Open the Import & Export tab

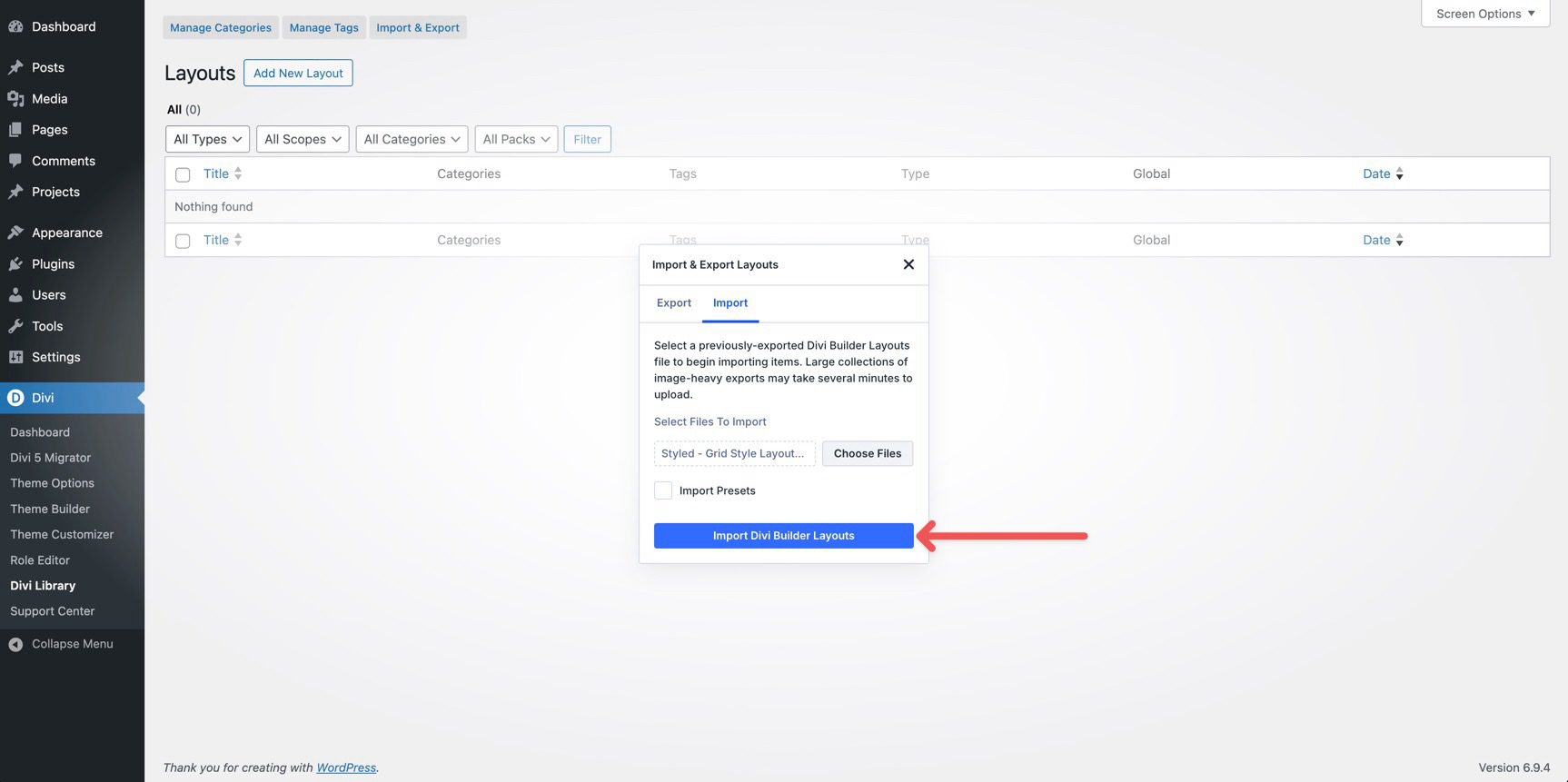tap(418, 27)
